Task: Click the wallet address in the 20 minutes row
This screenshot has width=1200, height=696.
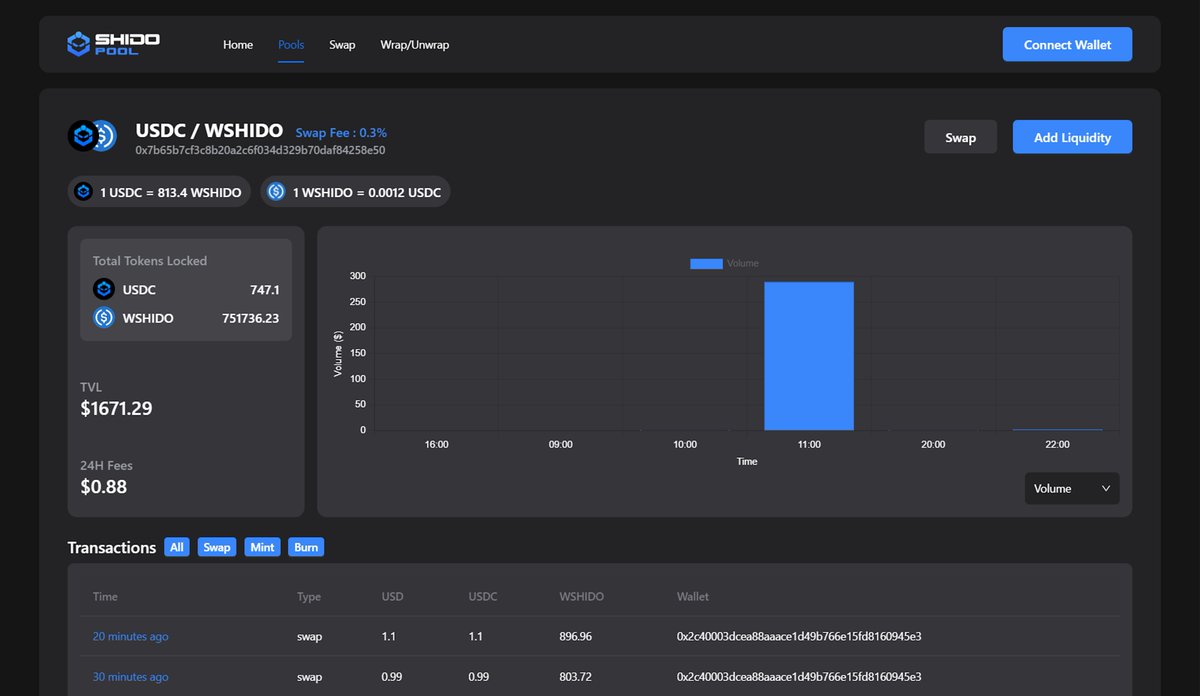Action: (x=799, y=636)
